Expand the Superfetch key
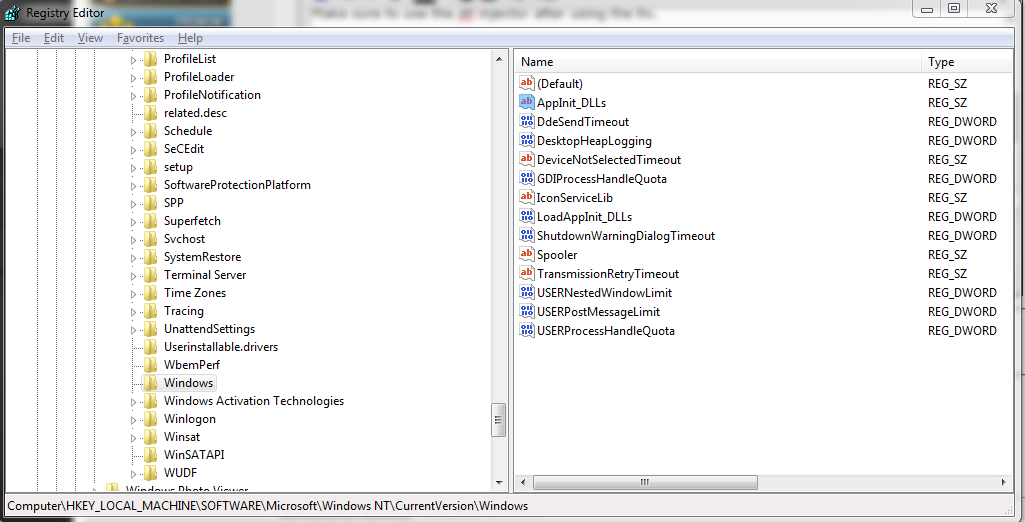This screenshot has height=522, width=1025. (133, 222)
